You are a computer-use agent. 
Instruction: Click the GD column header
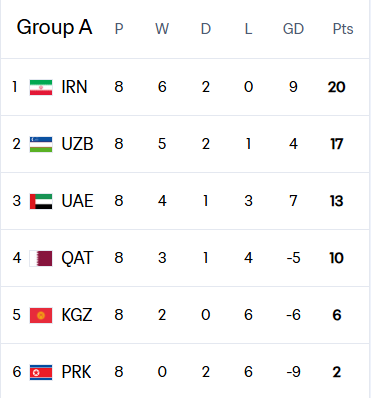(x=293, y=29)
